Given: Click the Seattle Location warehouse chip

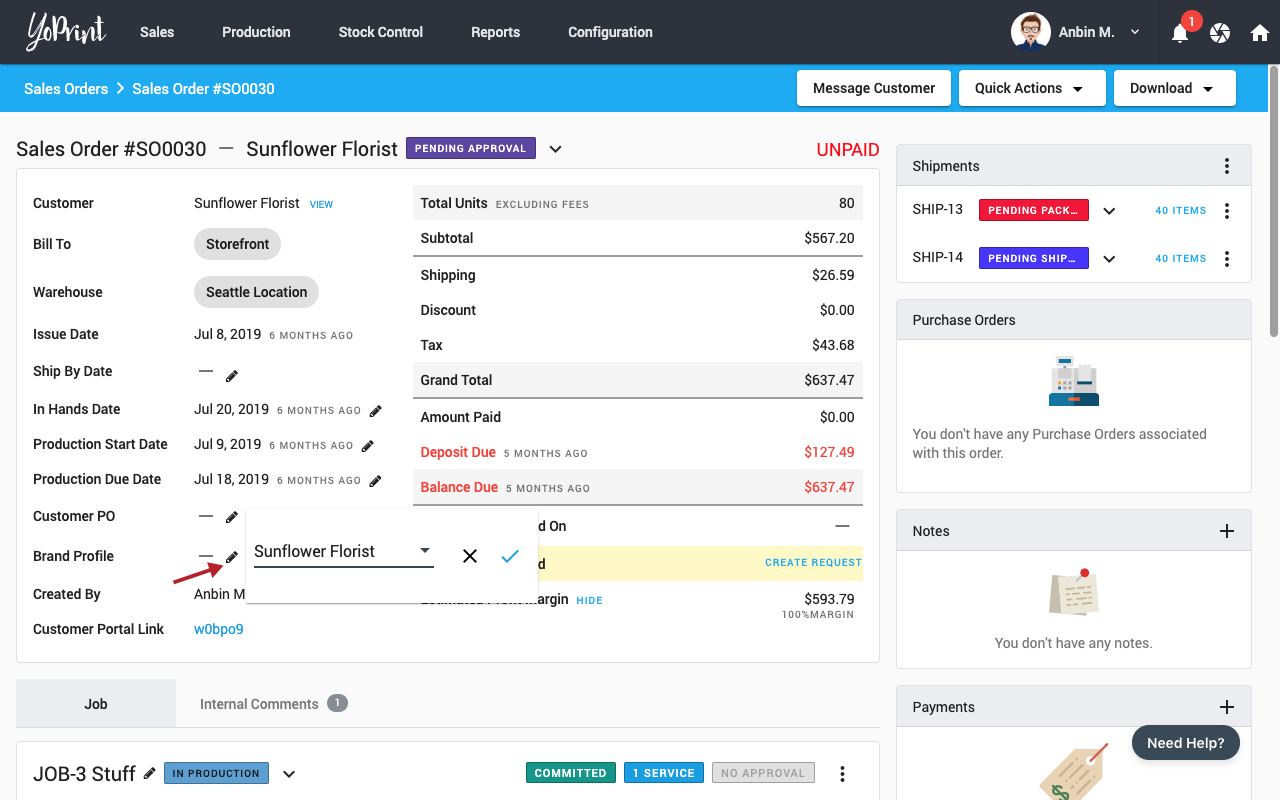Looking at the screenshot, I should 257,292.
